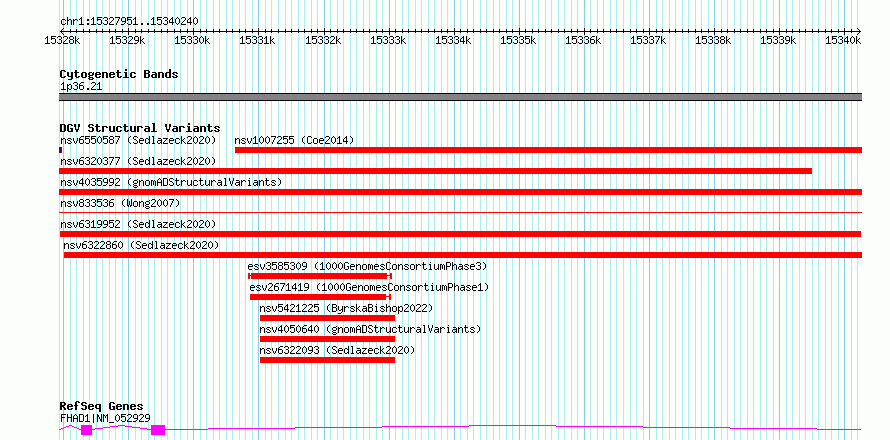Click the 15339k ruler tick label

(x=780, y=40)
